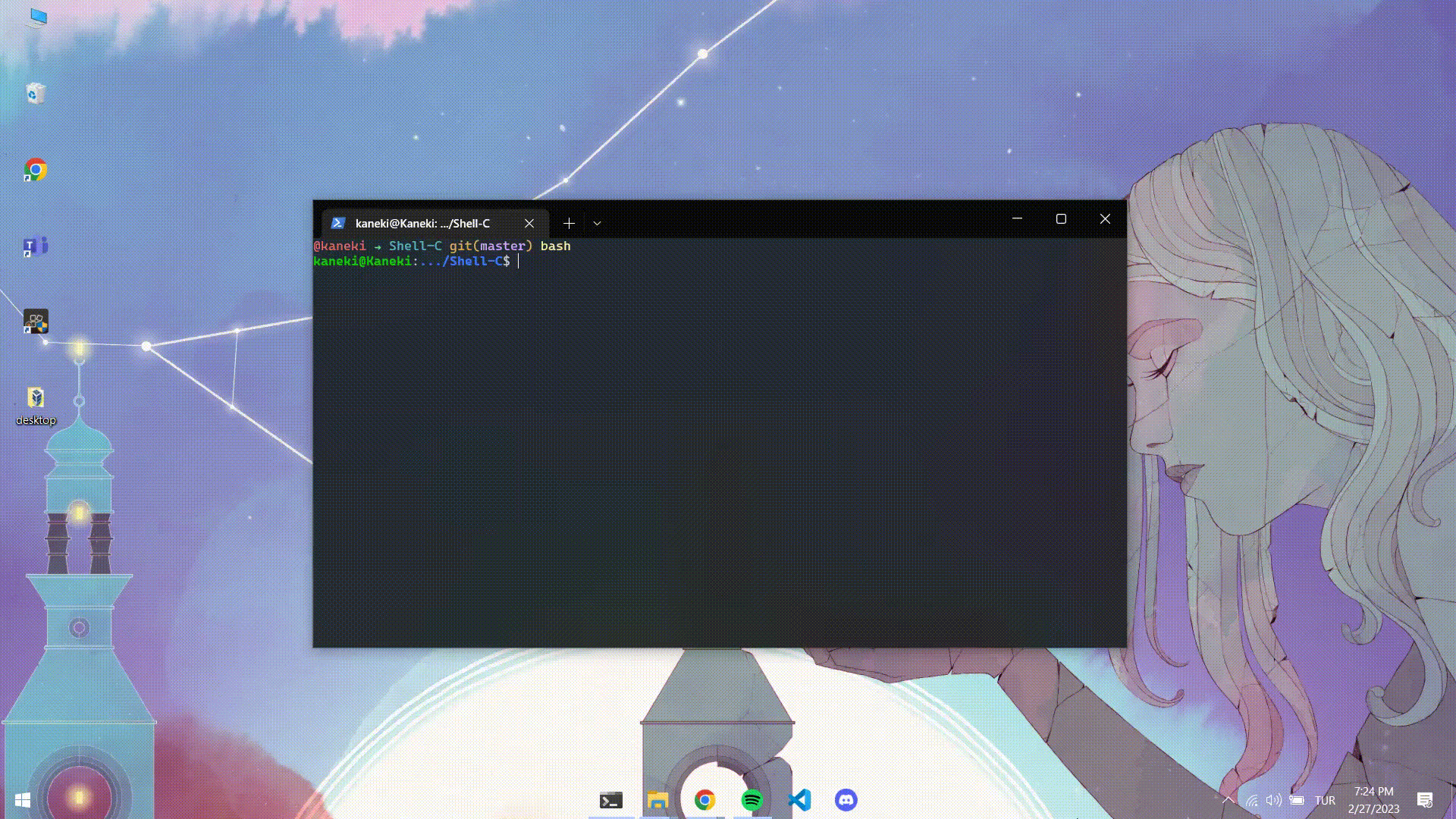The height and width of the screenshot is (819, 1456).
Task: Launch Chrome from the taskbar
Action: [x=704, y=800]
